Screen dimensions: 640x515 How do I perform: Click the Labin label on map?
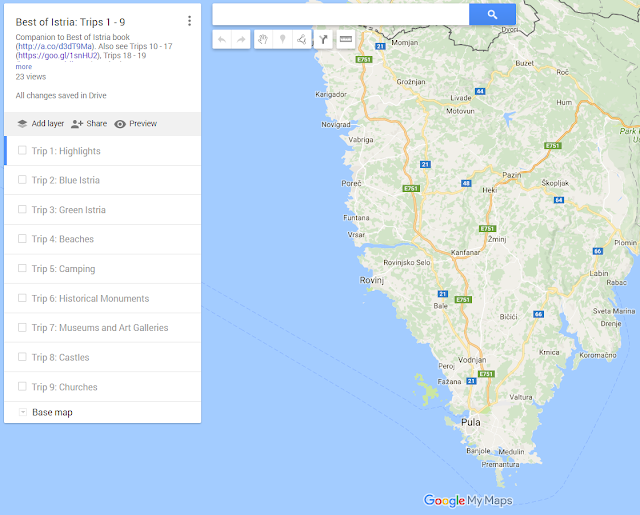click(599, 273)
